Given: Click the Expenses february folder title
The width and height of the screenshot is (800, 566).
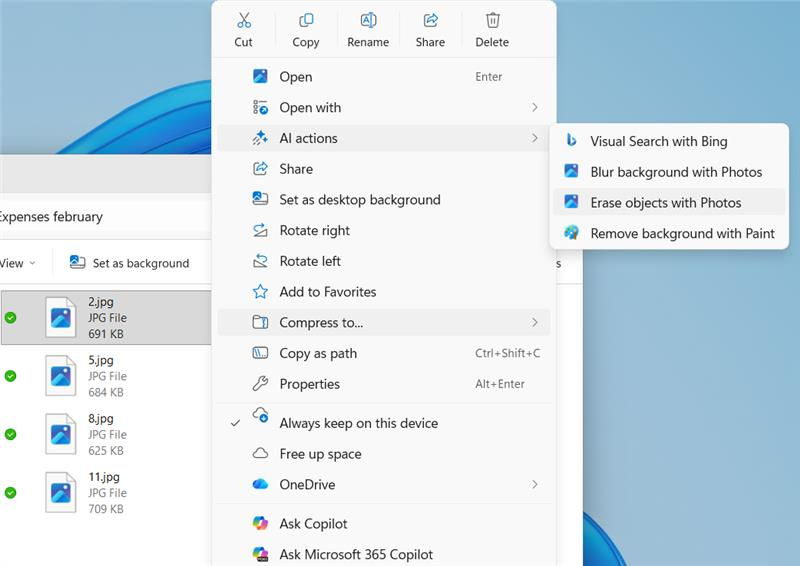Looking at the screenshot, I should (x=51, y=216).
